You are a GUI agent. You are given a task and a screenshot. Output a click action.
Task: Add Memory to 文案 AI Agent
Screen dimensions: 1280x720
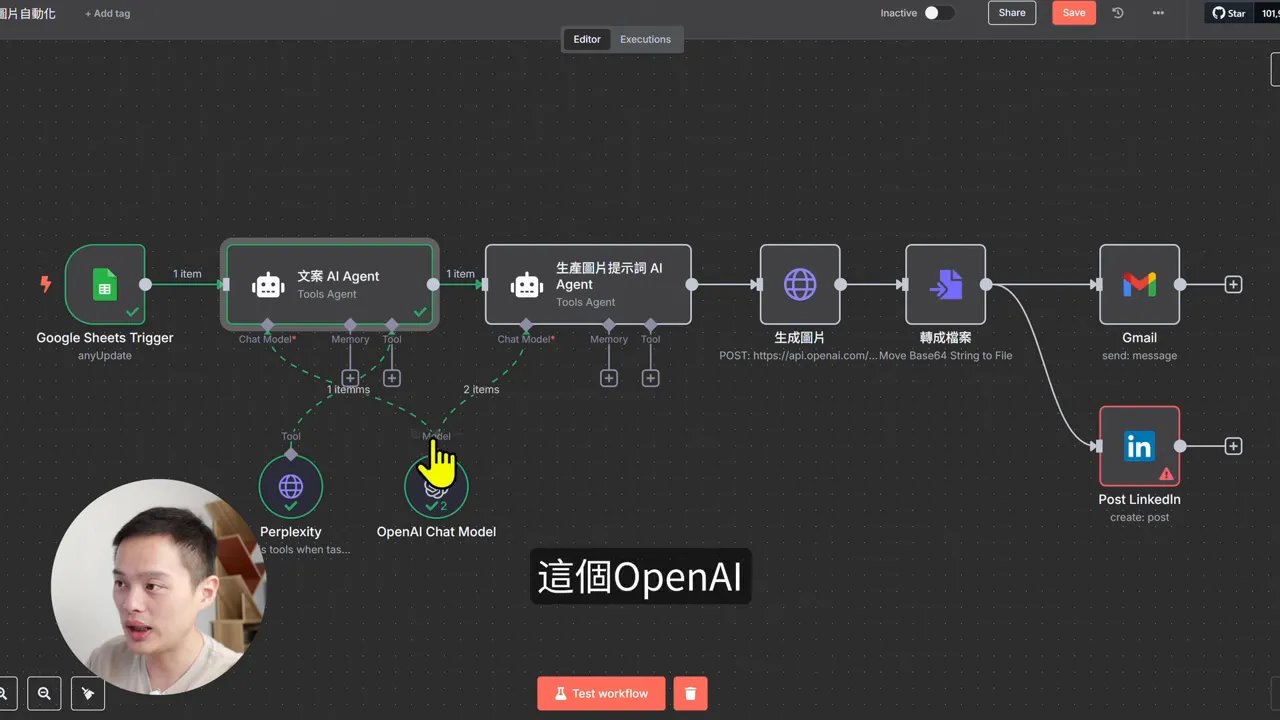coord(350,378)
